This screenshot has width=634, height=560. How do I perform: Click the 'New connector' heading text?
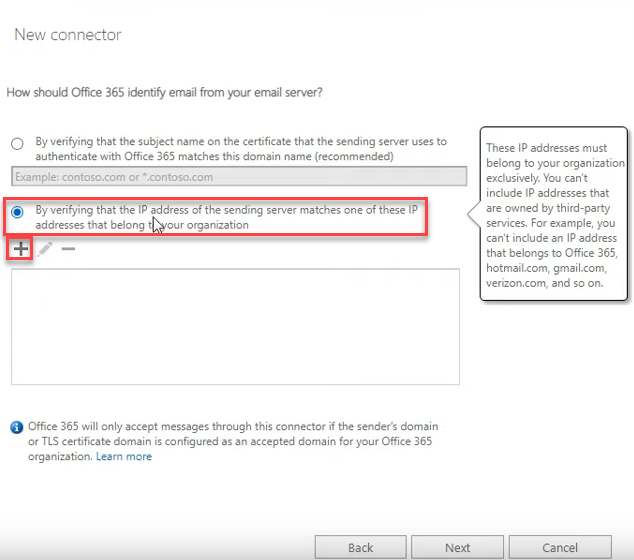68,35
